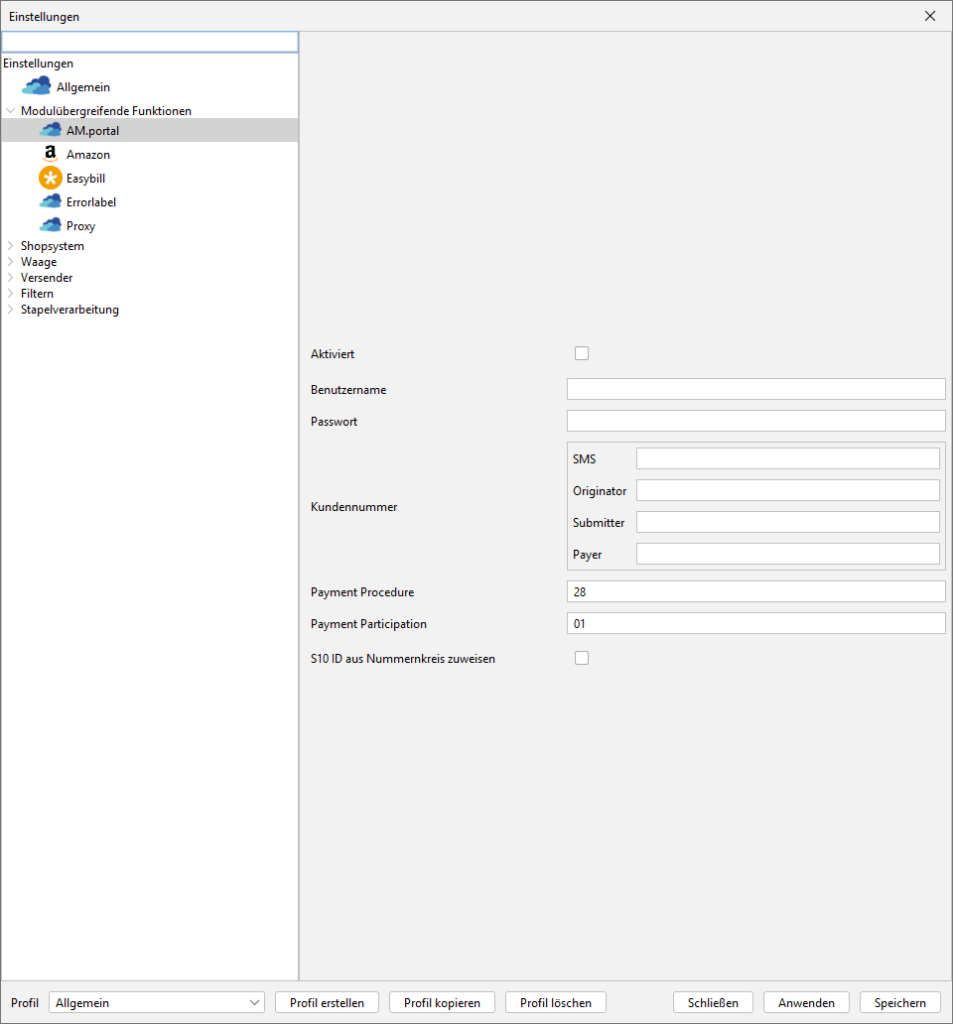Collapse Modulübergreifende Funktionen tree node
This screenshot has width=953, height=1024.
(x=10, y=111)
